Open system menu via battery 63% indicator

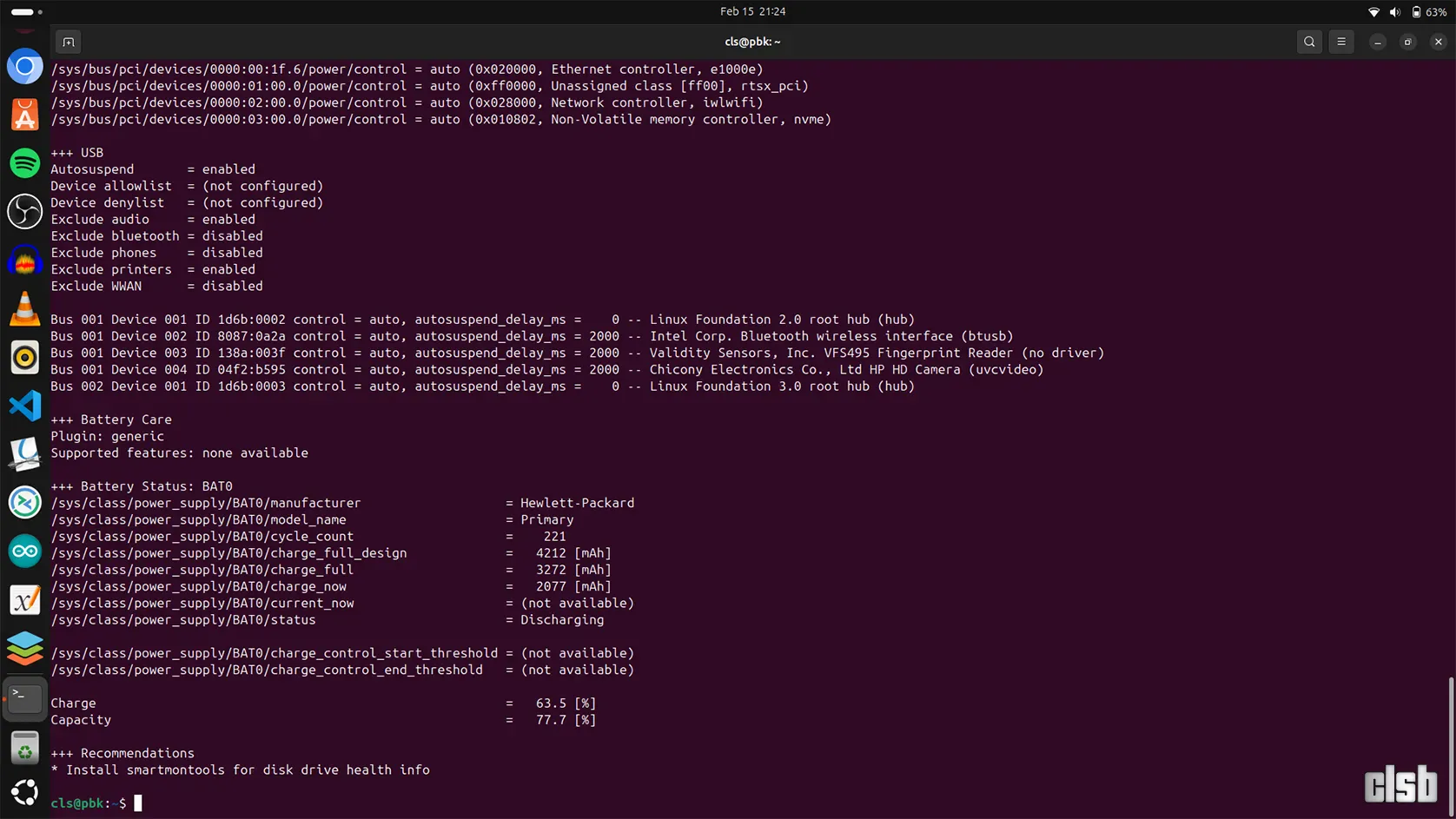point(1429,12)
